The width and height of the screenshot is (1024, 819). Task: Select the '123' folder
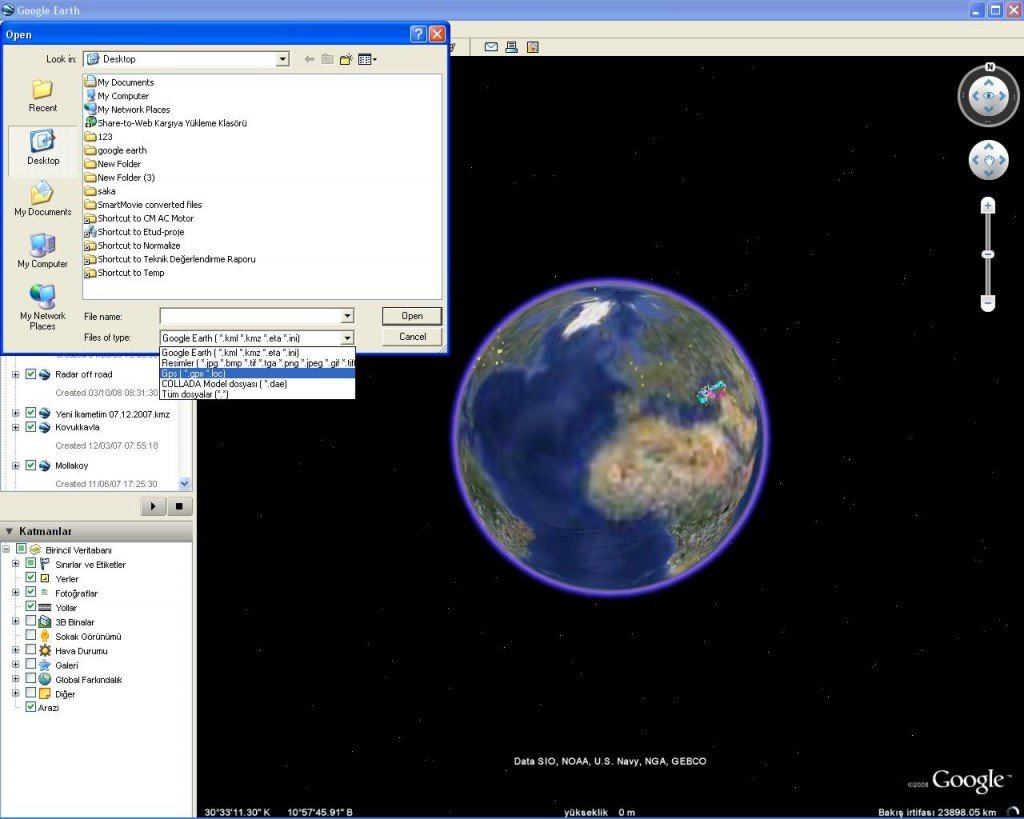(99, 136)
